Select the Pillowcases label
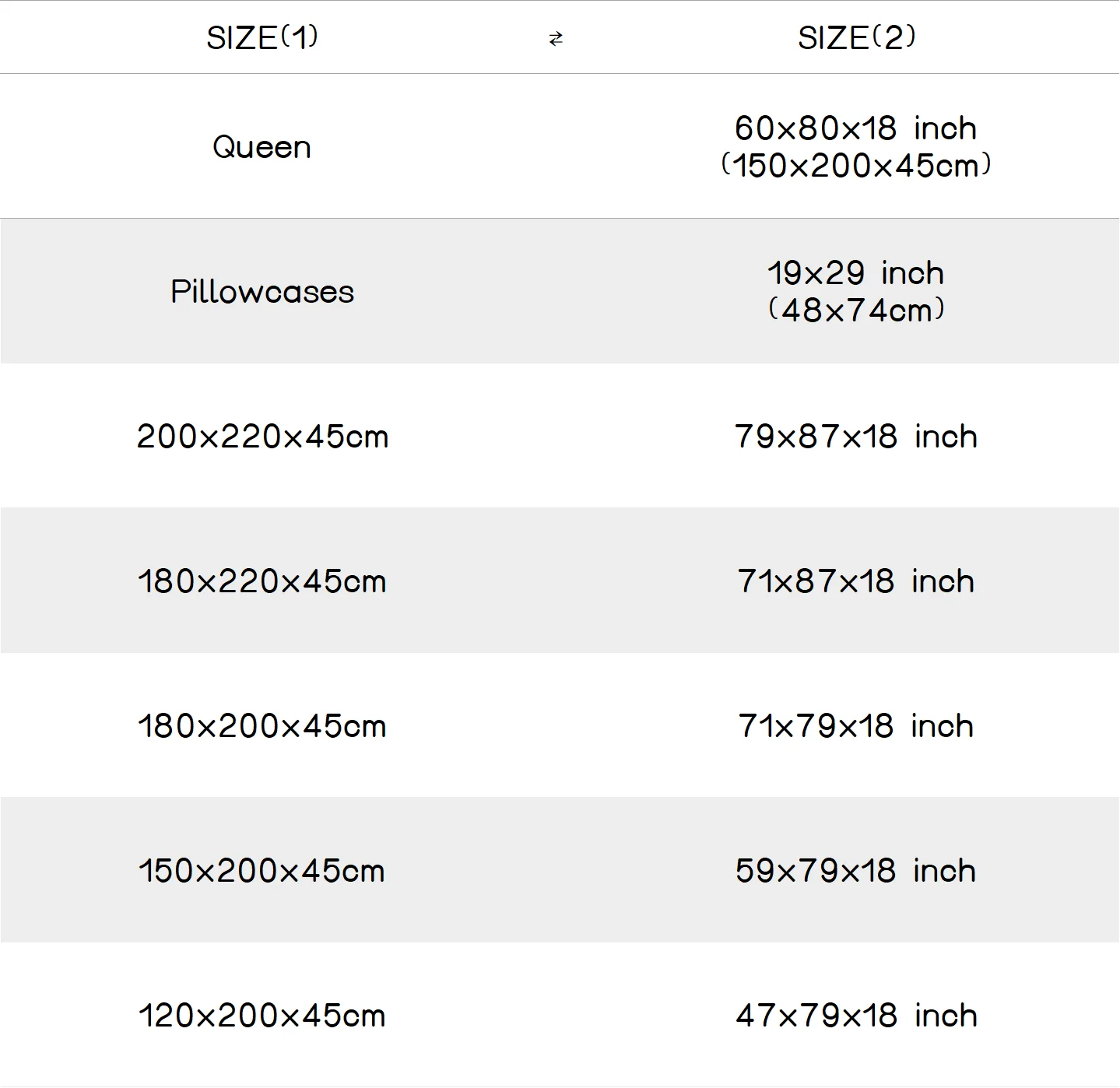 [262, 292]
